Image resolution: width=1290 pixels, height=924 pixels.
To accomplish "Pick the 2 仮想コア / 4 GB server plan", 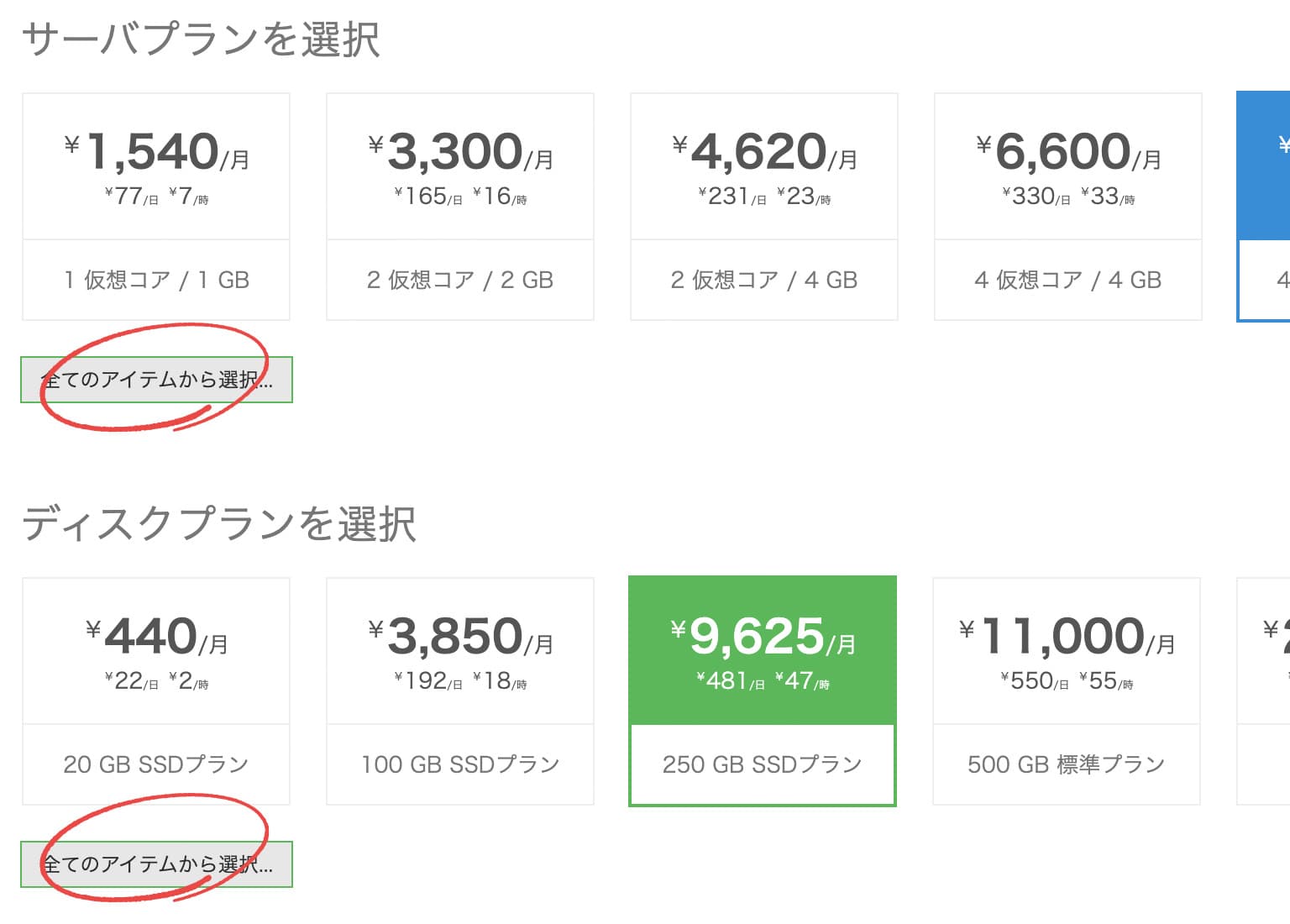I will point(764,206).
